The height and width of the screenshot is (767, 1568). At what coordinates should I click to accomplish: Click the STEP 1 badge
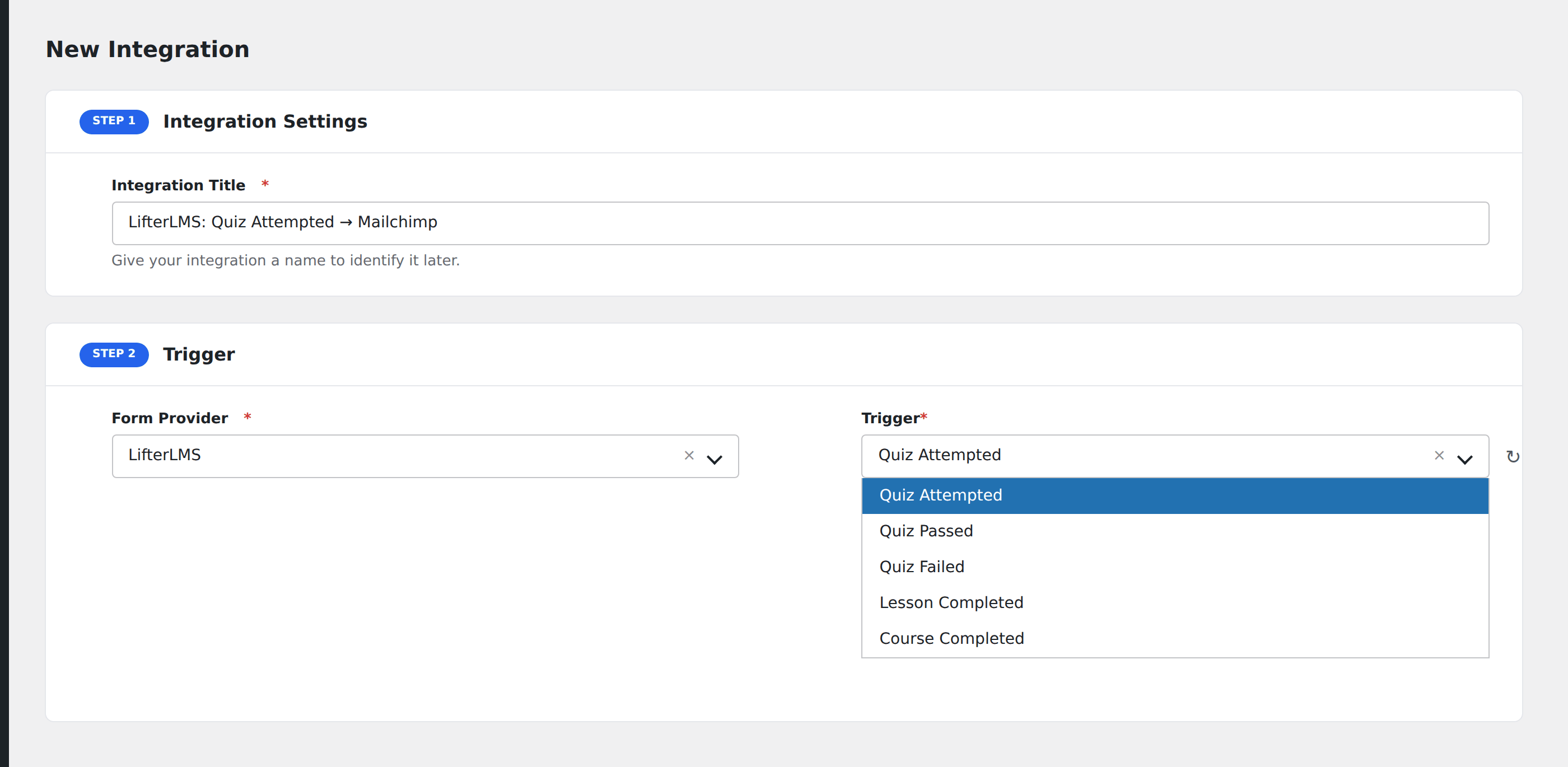114,121
